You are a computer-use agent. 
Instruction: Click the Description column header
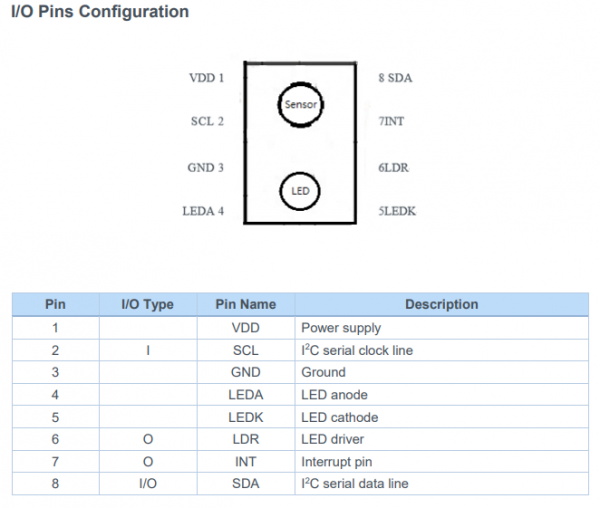click(441, 304)
